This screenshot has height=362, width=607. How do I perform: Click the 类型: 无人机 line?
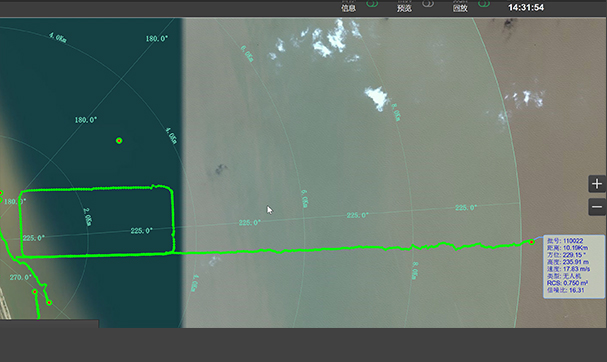tap(564, 276)
